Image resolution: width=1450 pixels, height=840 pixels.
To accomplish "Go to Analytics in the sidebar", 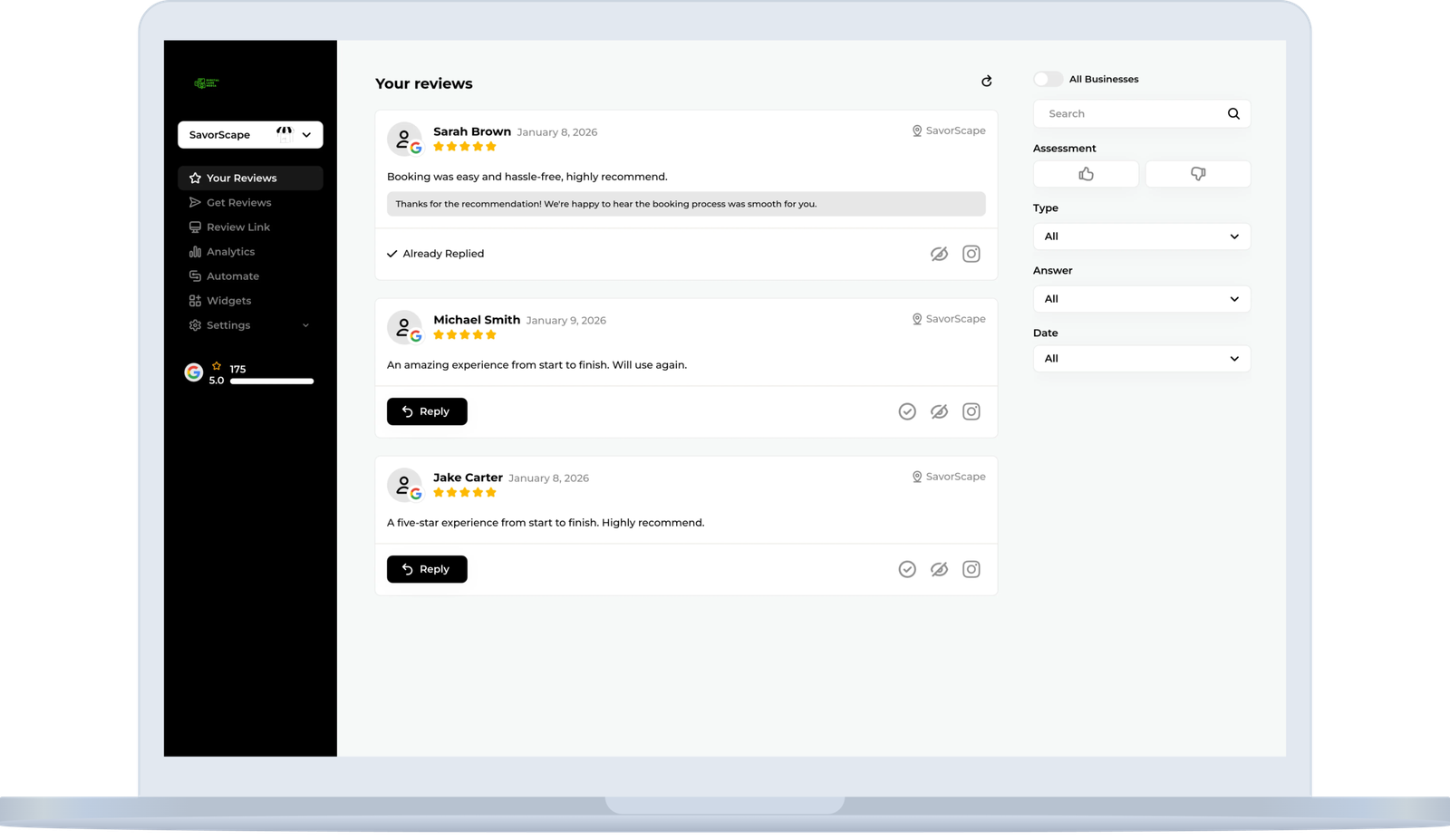I will coord(230,252).
